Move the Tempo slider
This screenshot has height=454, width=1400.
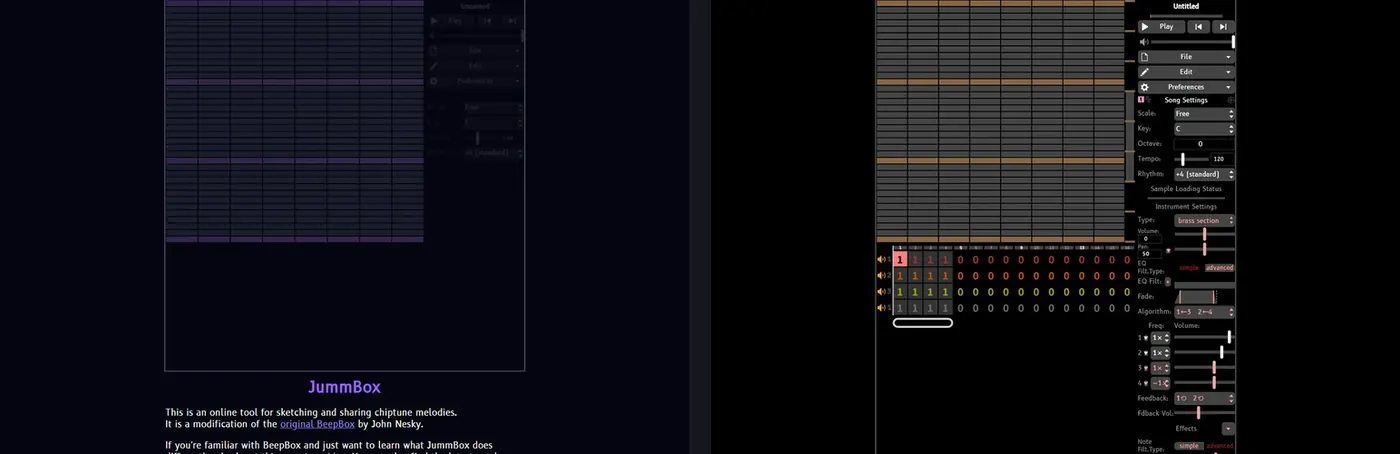click(x=1190, y=159)
